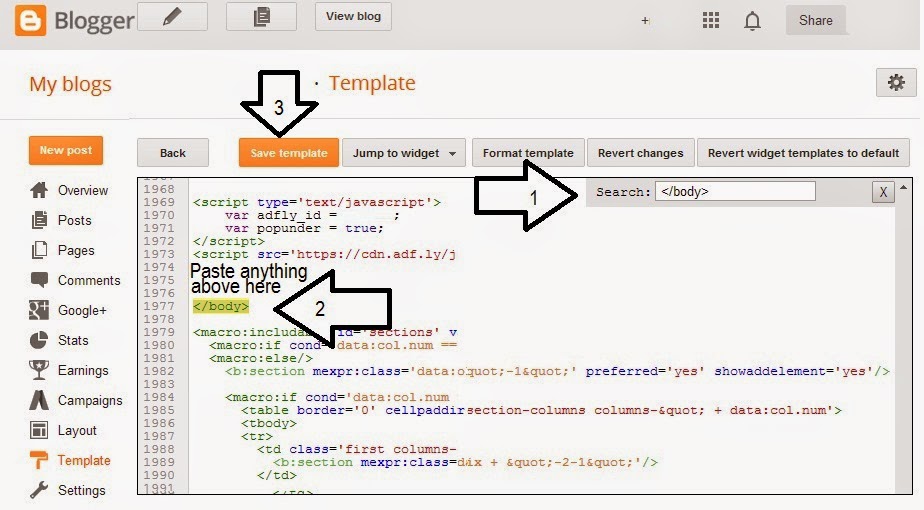Click the <macro:else/> code line
924x510 pixels.
(x=260, y=358)
